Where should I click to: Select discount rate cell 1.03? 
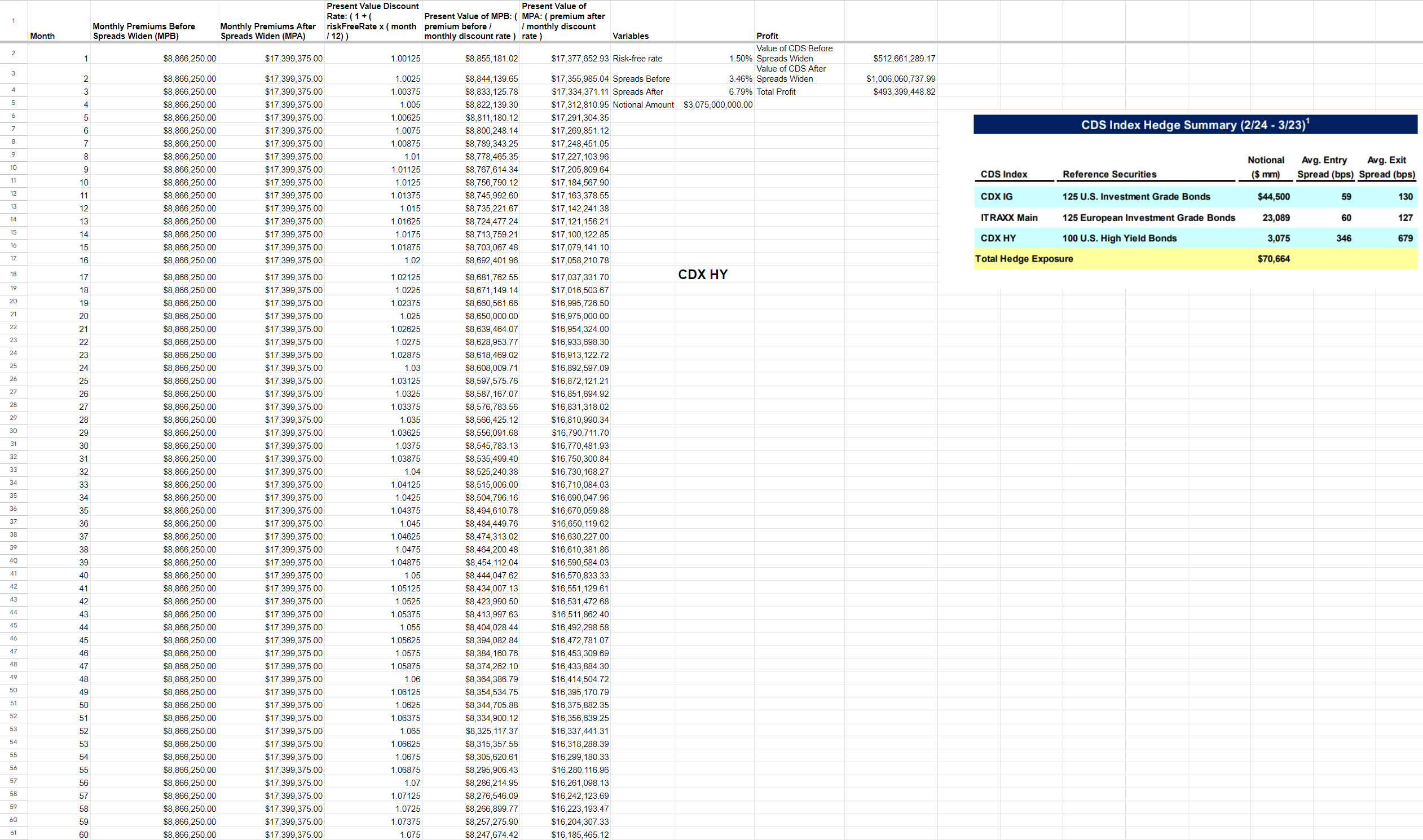pyautogui.click(x=373, y=368)
